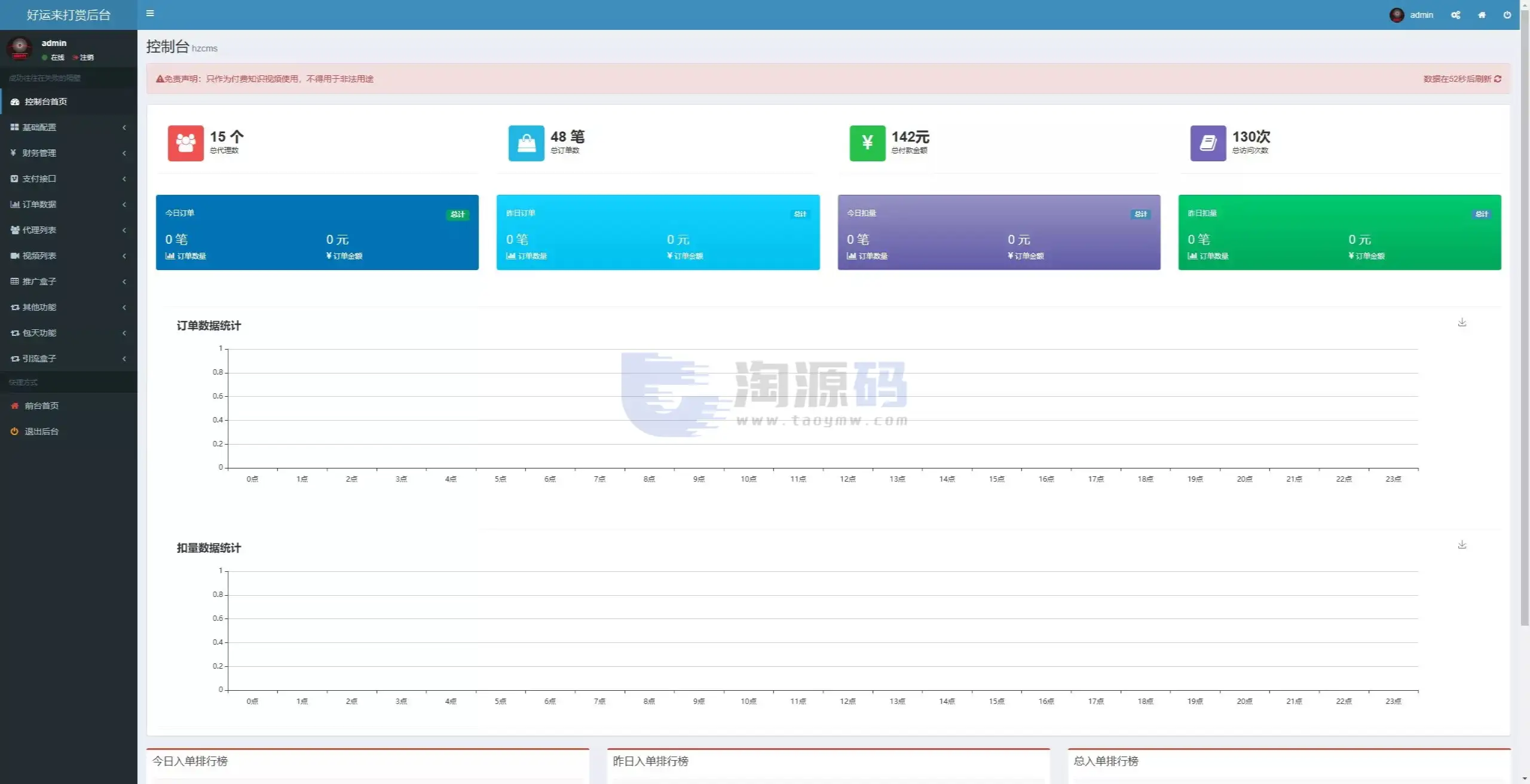Screen dimensions: 1530x784
Task: Click 退出后台 to exit backend
Action: 69,431
